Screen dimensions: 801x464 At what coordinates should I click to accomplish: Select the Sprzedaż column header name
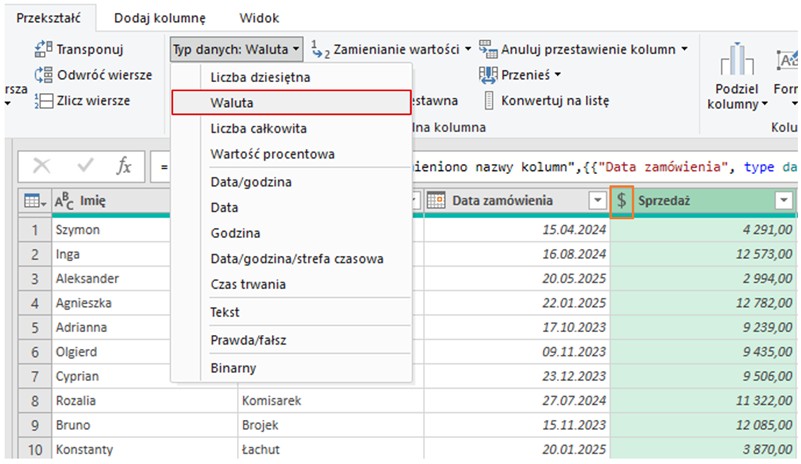(x=664, y=200)
